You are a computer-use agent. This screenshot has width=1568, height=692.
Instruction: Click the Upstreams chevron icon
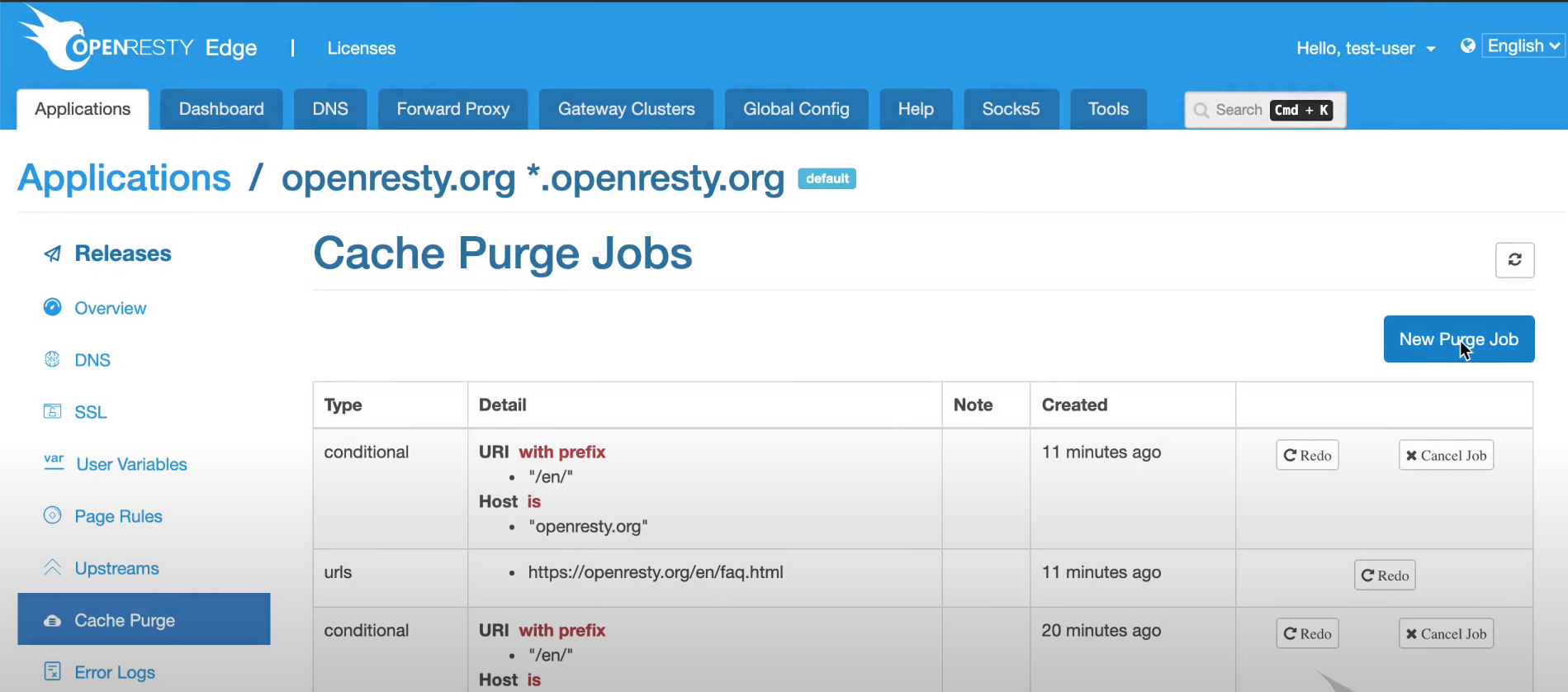[52, 567]
